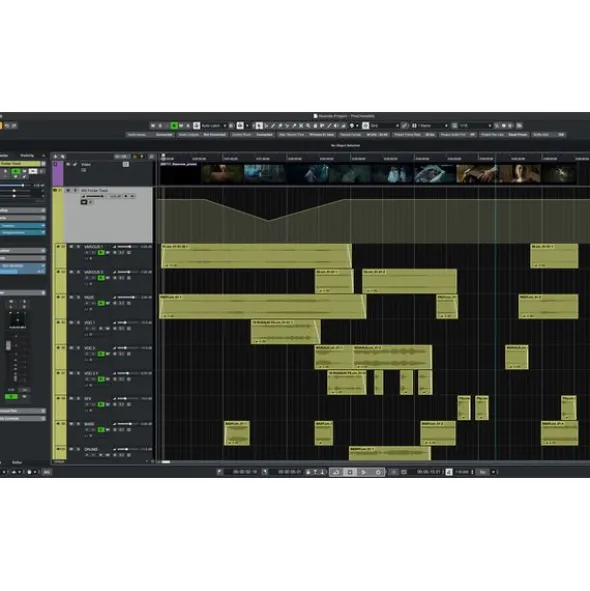
Task: Adjust the PADS track volume slider
Action: [x=127, y=297]
